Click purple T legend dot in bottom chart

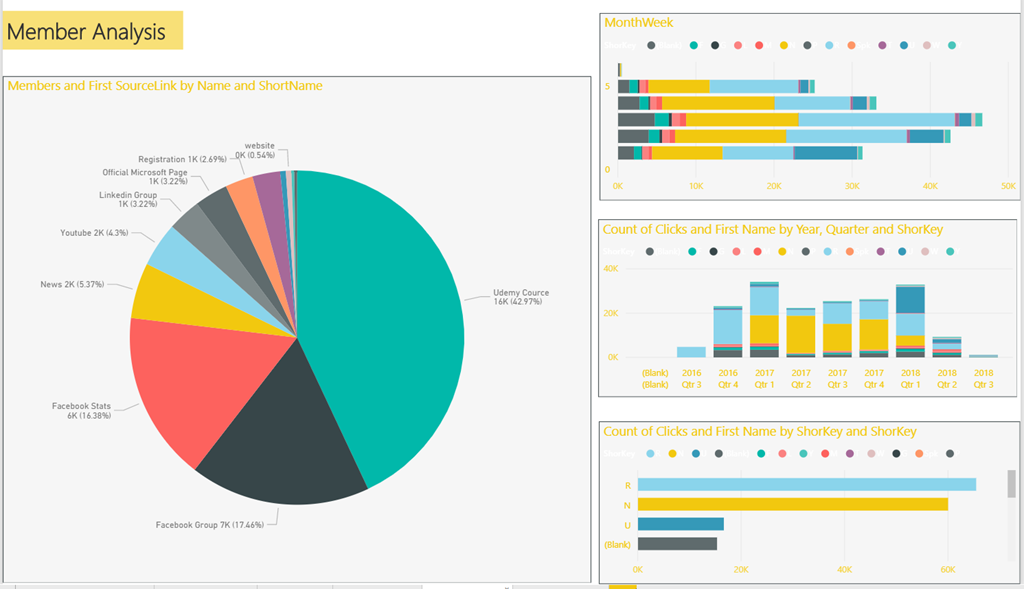click(850, 453)
